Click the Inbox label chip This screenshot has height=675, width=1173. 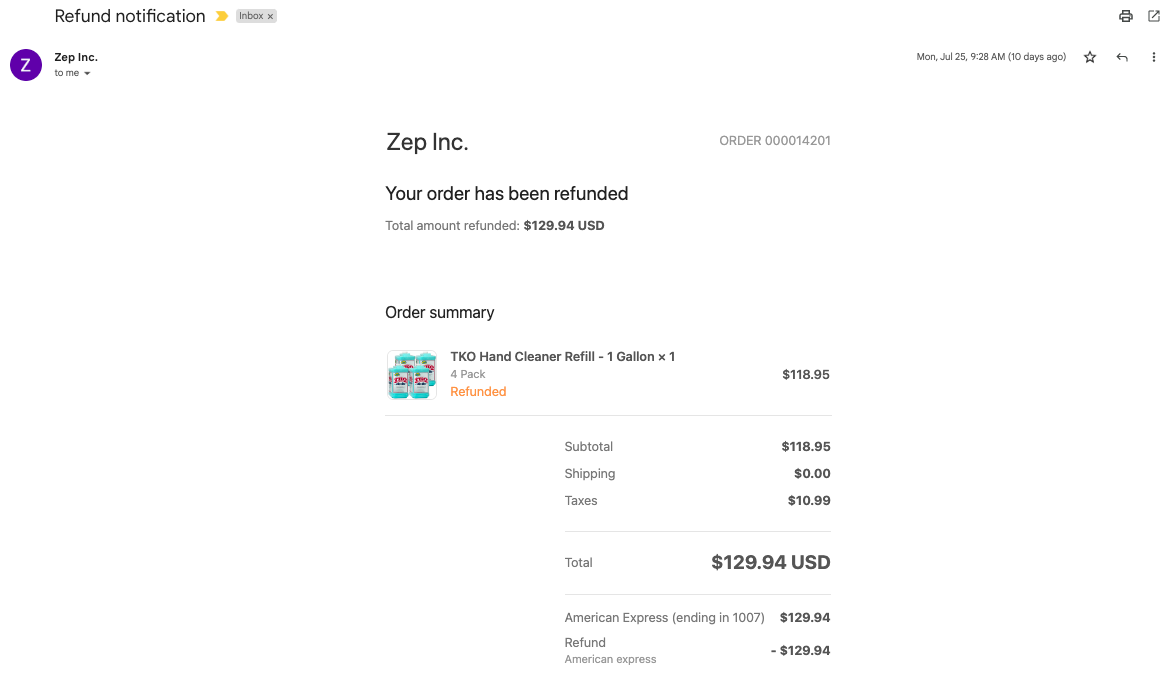pos(251,16)
